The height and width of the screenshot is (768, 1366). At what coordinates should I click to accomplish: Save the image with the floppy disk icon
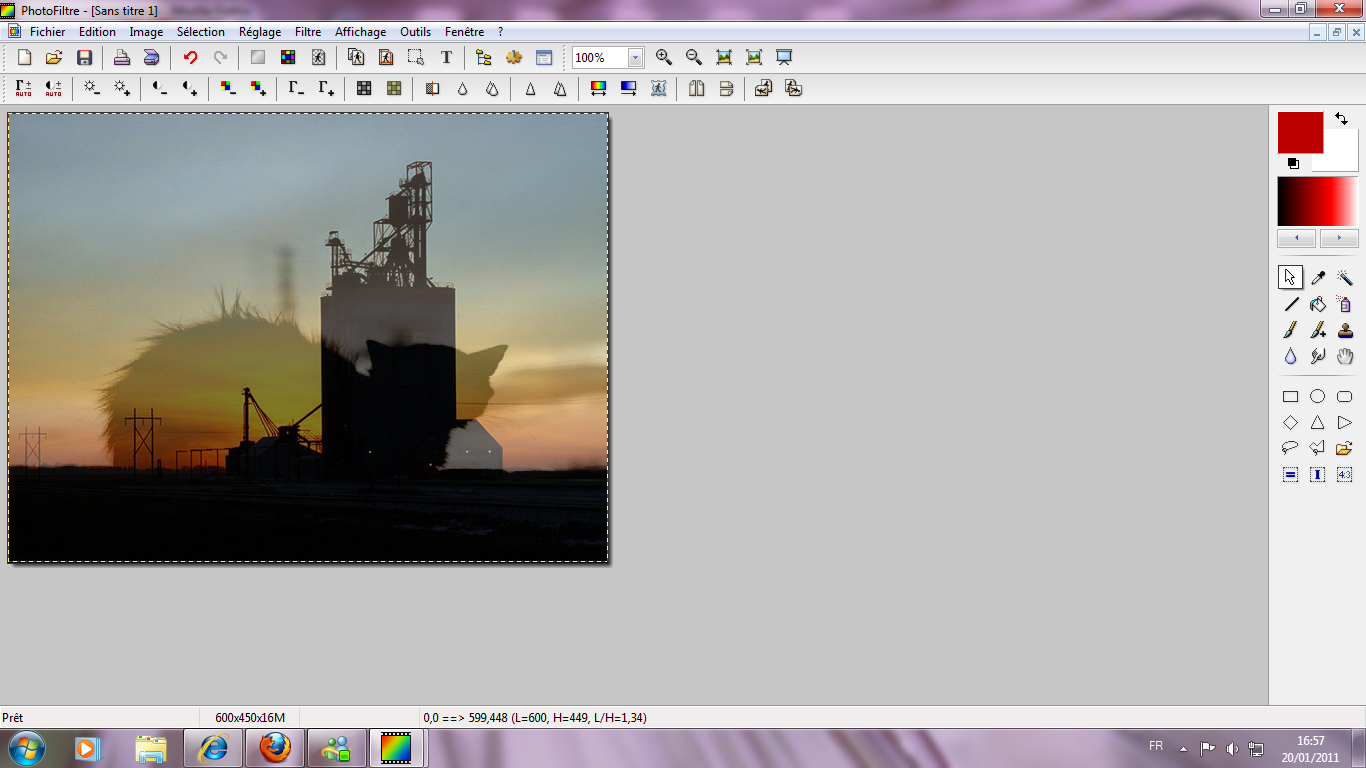tap(85, 58)
